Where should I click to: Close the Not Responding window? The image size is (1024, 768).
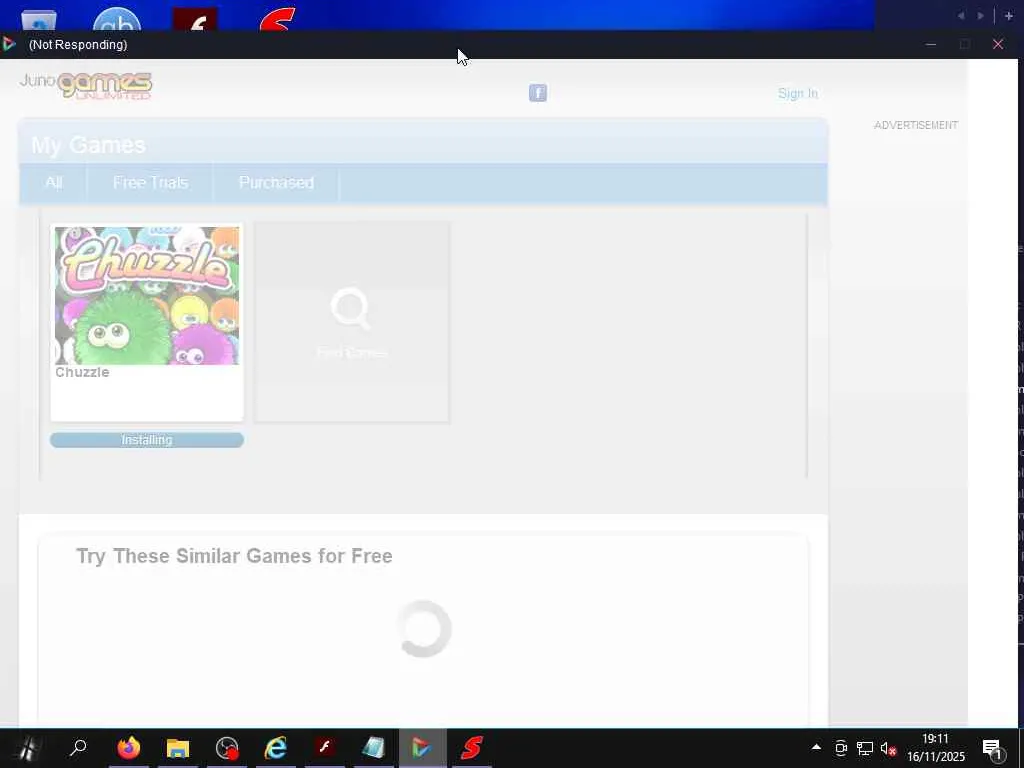pos(997,44)
